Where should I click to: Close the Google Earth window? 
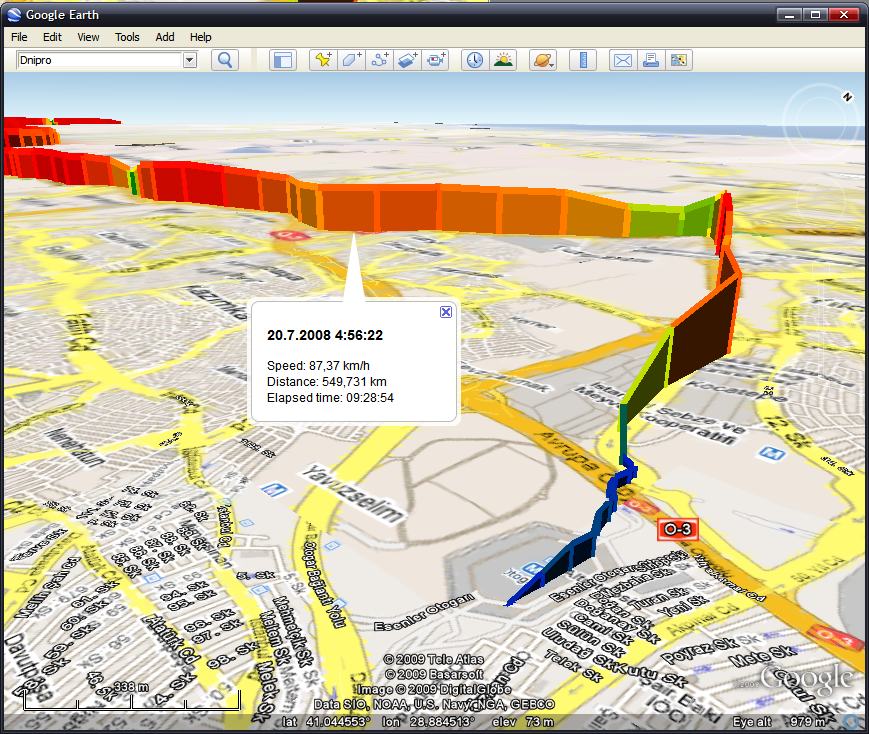tap(844, 14)
